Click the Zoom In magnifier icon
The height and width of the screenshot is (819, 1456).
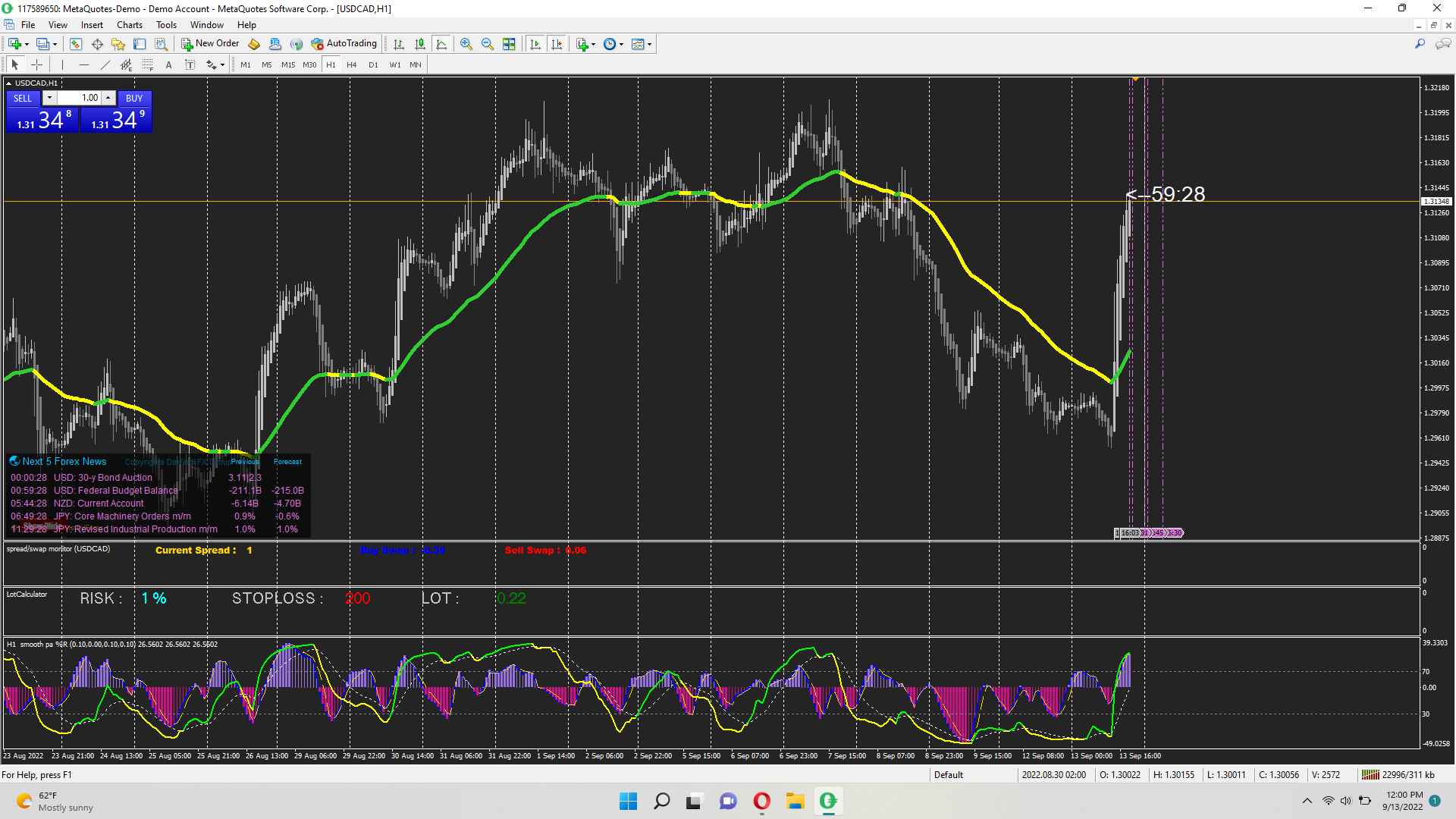click(466, 44)
